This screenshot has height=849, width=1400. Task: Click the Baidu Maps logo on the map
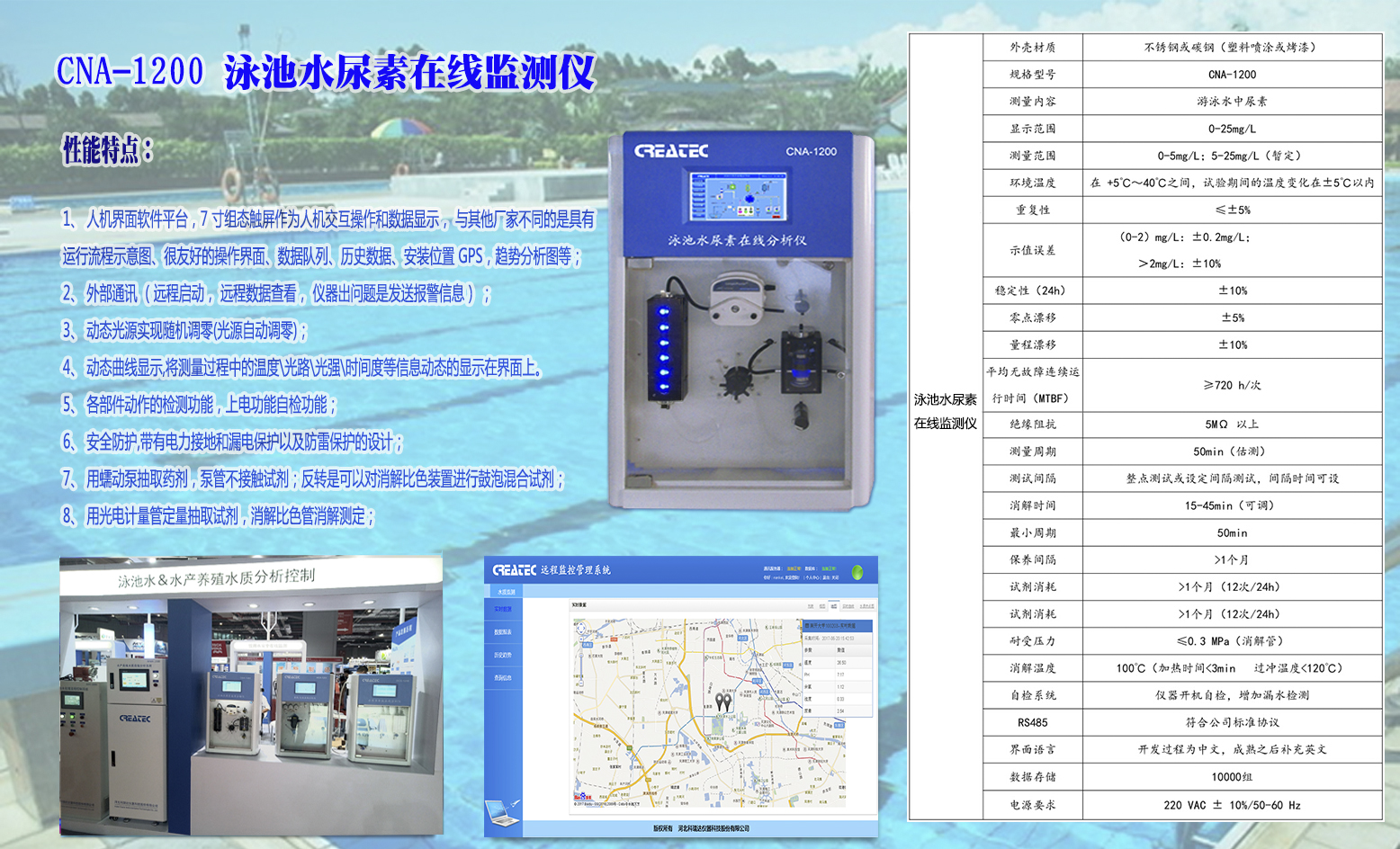point(583,796)
